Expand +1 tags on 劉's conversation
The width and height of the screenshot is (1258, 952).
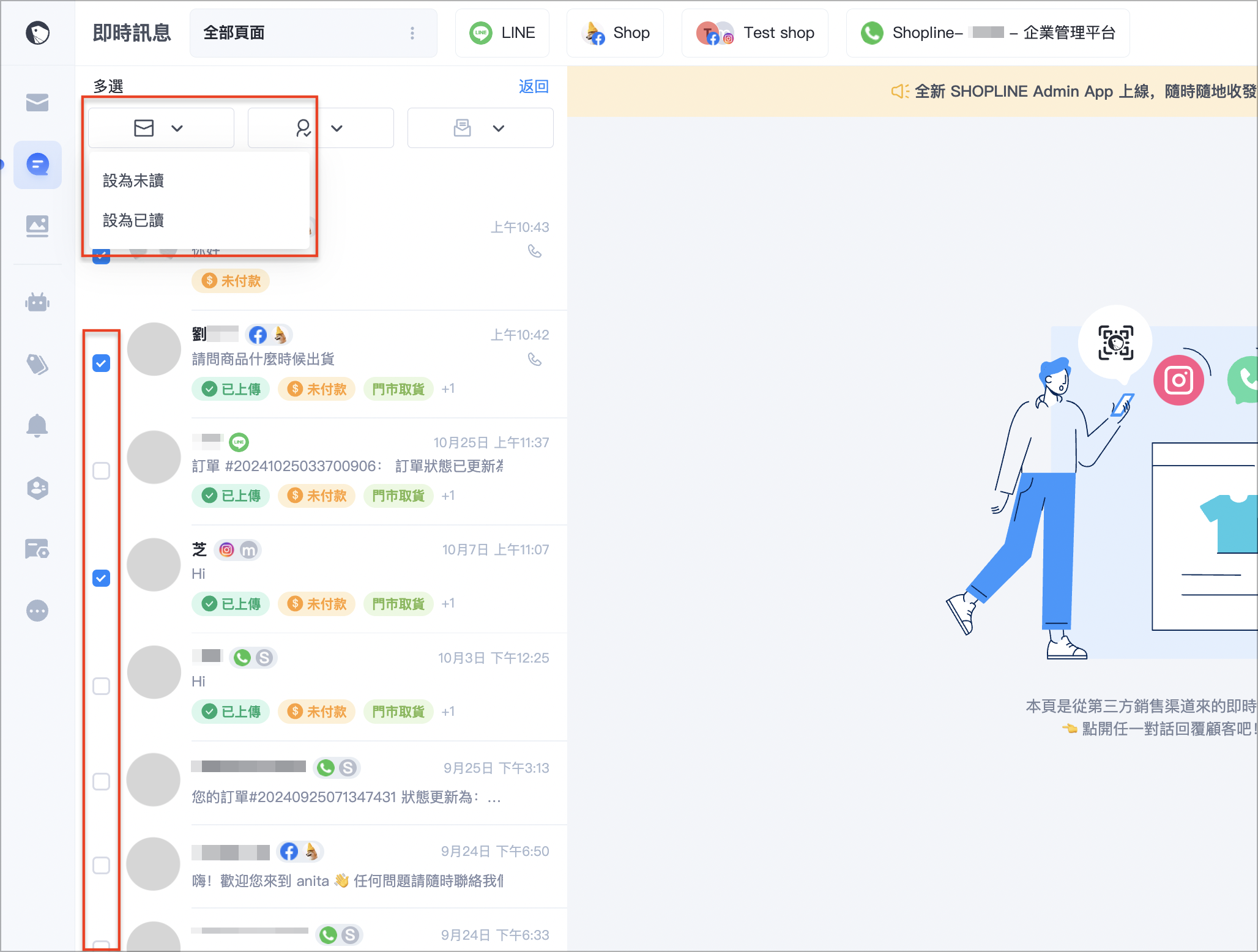tap(448, 389)
